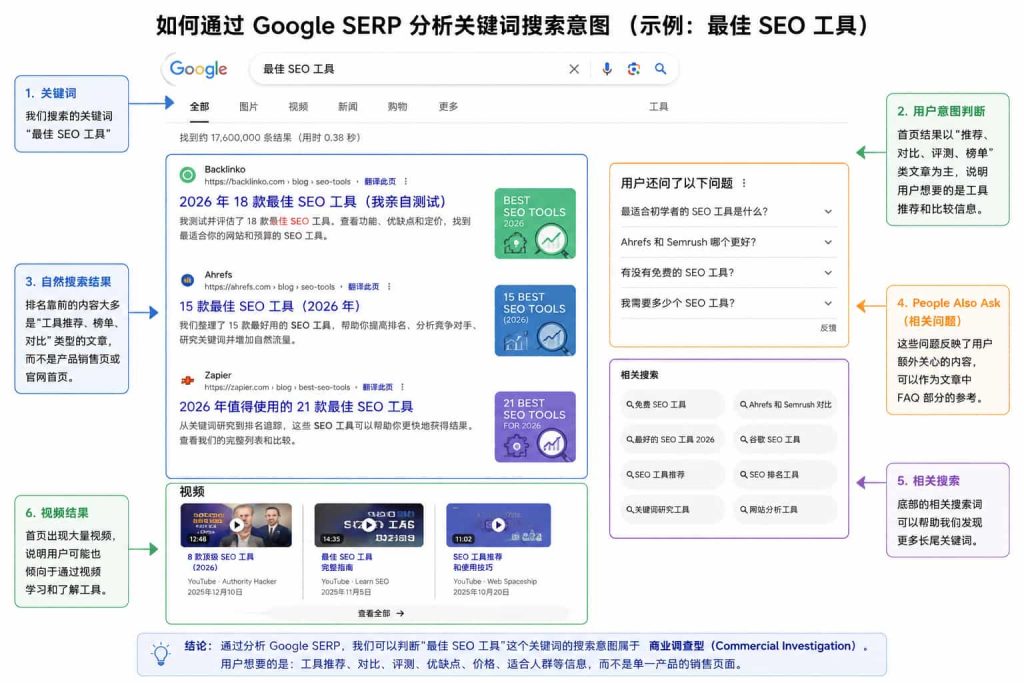
Task: Open options beside 用户还问了以下问题 heading
Action: click(744, 183)
